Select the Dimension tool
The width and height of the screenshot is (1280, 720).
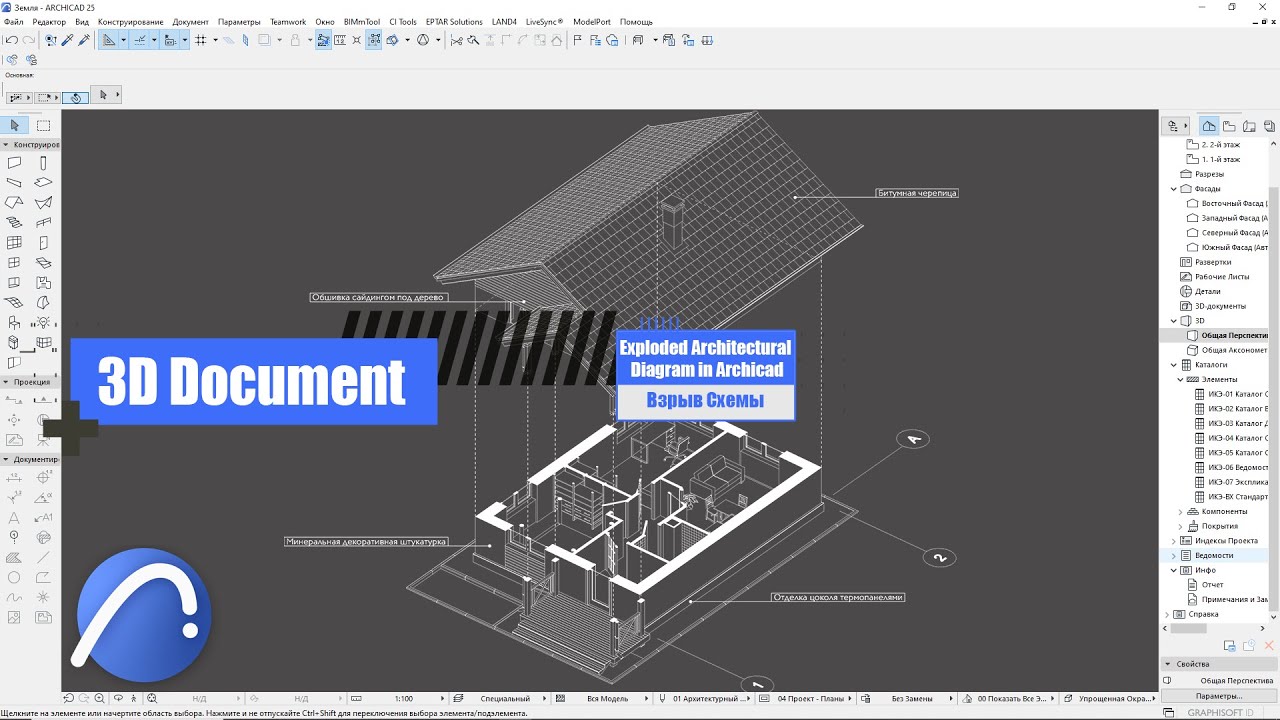pyautogui.click(x=14, y=478)
